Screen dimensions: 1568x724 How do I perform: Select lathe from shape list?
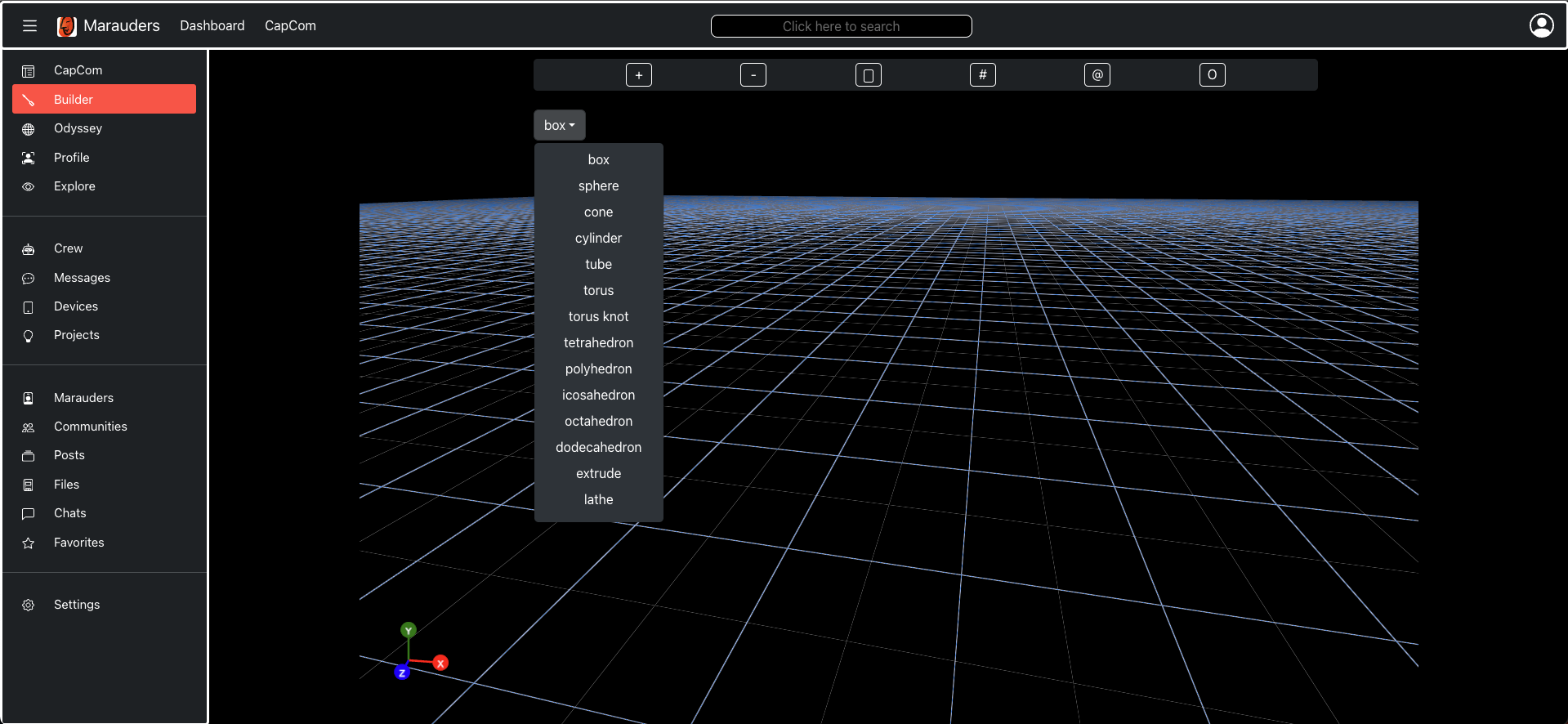[599, 500]
